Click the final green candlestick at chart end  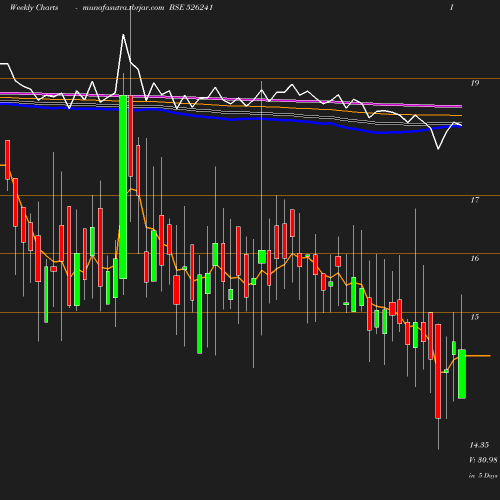click(462, 374)
